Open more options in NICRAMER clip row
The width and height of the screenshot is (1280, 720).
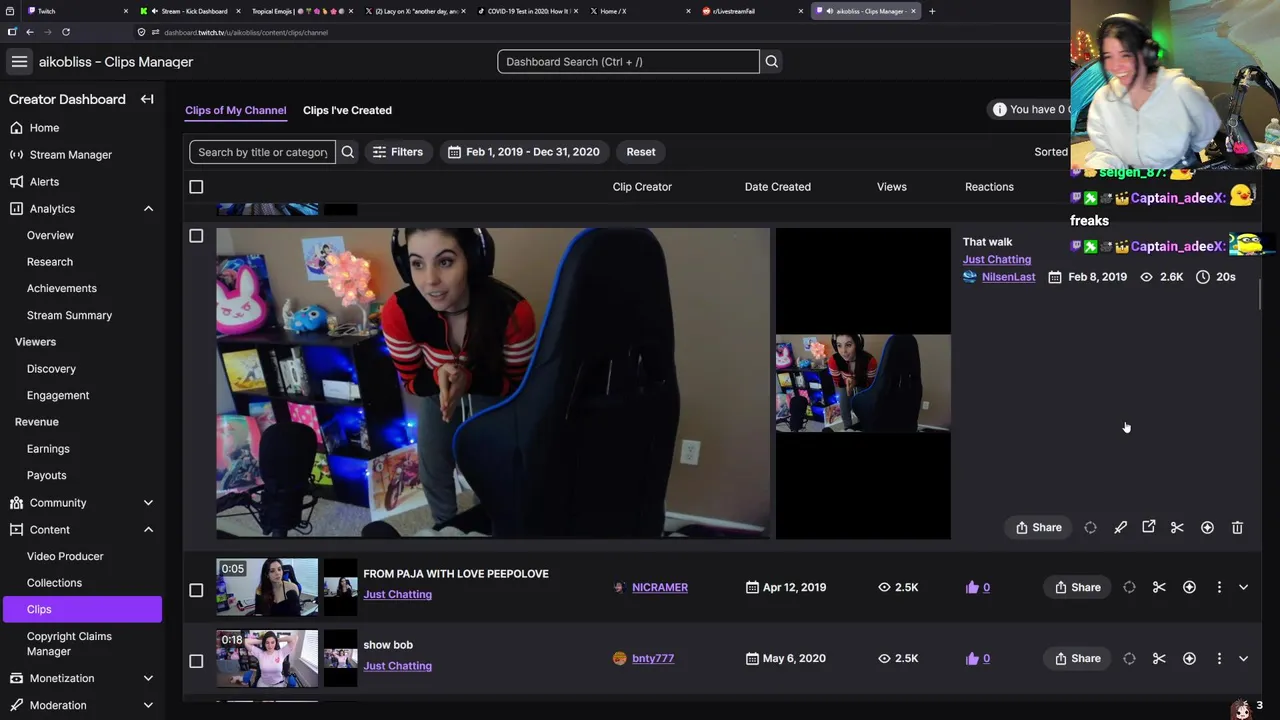[1219, 587]
